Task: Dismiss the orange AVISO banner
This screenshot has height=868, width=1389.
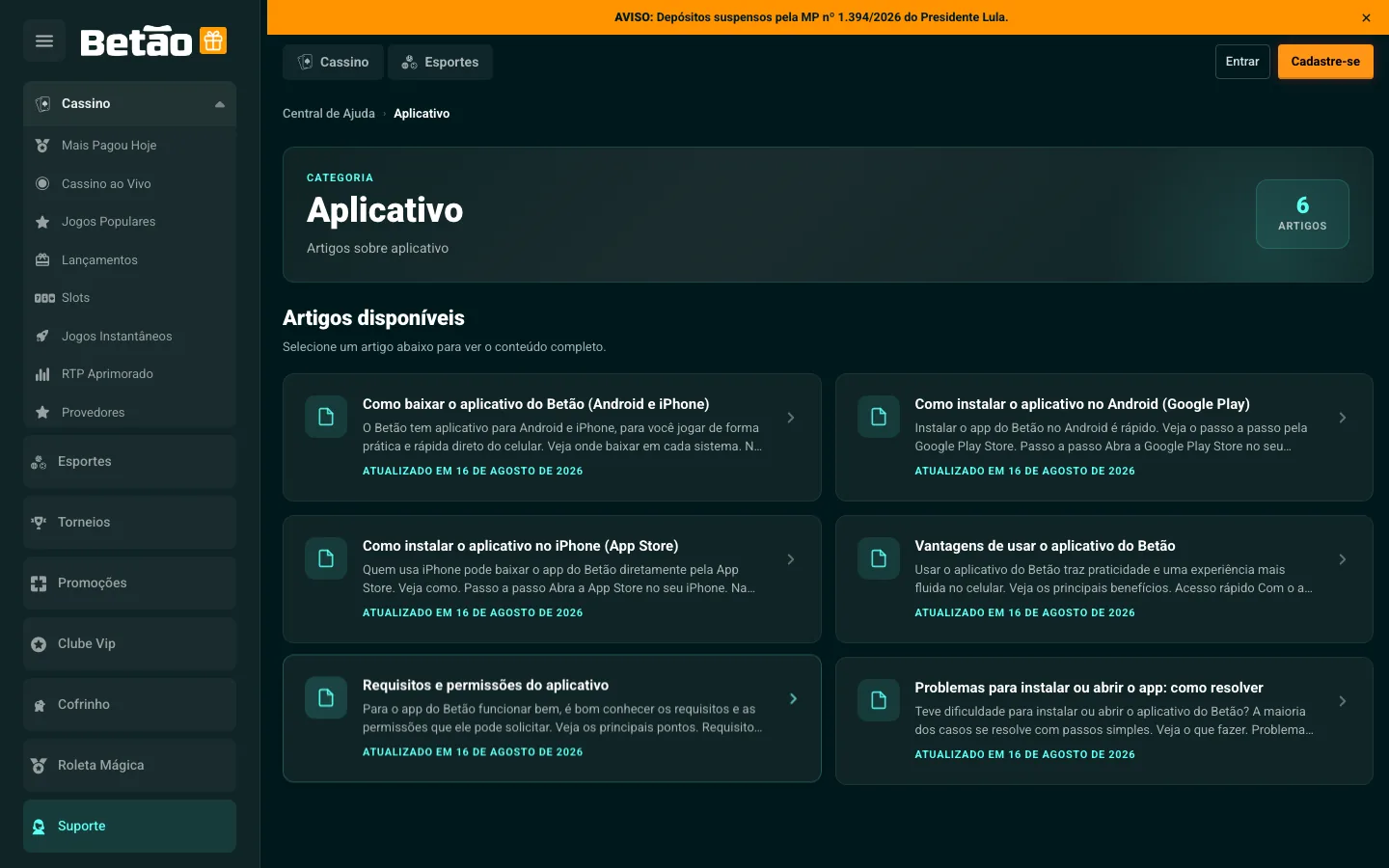Action: click(1366, 17)
